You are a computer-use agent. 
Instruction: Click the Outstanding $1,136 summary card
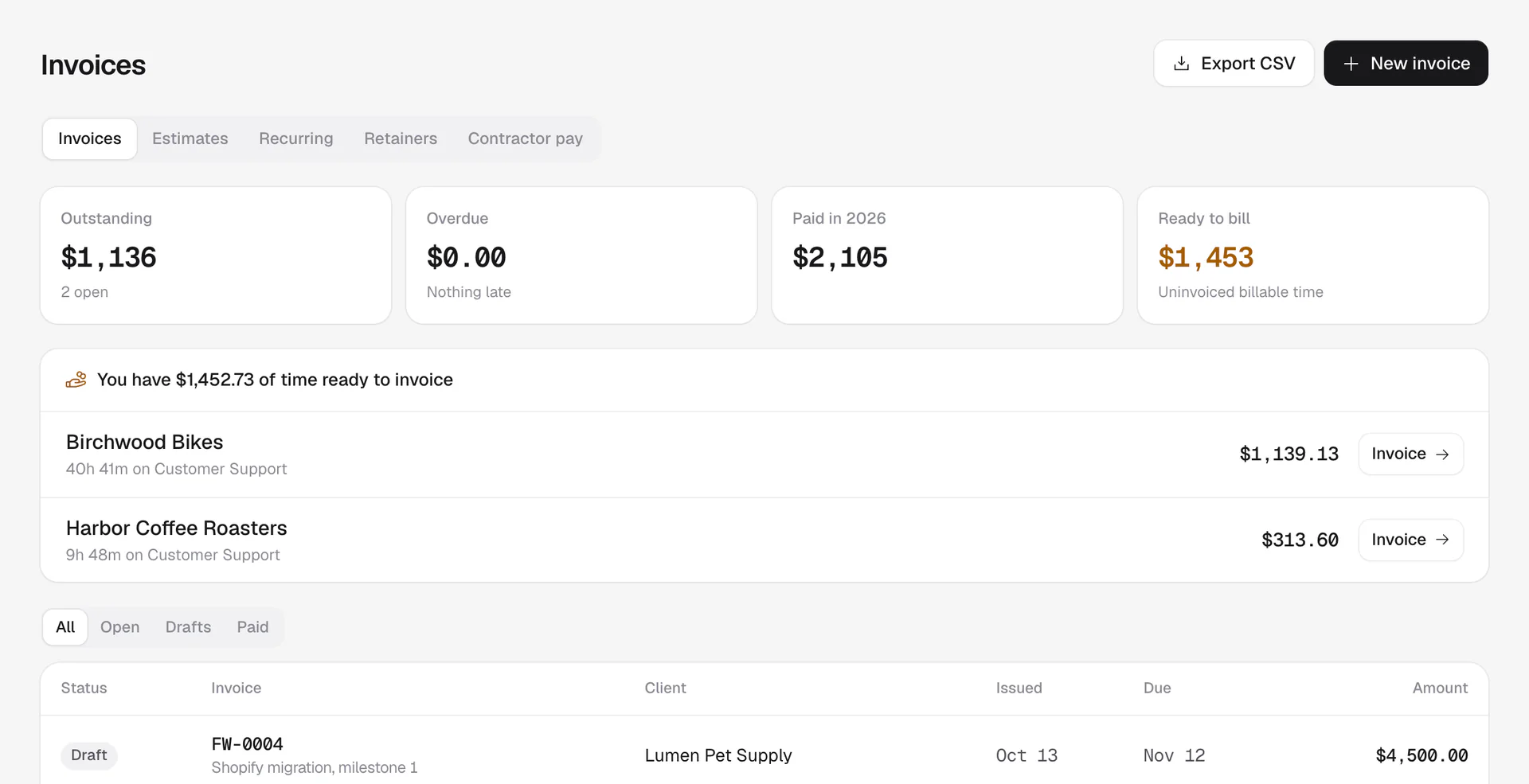[216, 255]
